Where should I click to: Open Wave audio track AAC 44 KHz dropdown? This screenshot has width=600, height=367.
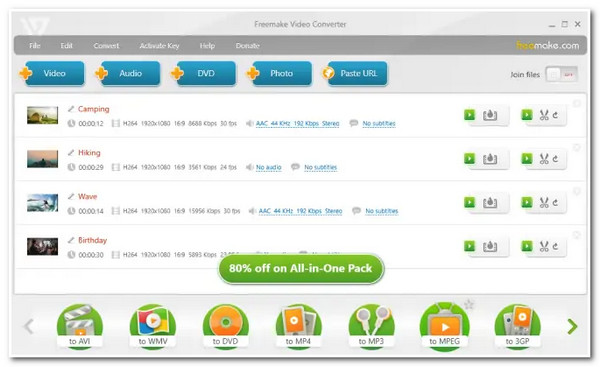click(300, 211)
